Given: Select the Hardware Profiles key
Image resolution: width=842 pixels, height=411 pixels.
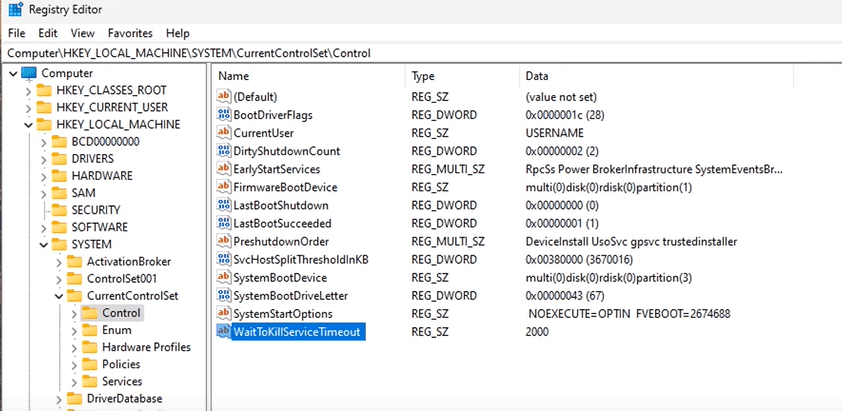Looking at the screenshot, I should click(146, 347).
